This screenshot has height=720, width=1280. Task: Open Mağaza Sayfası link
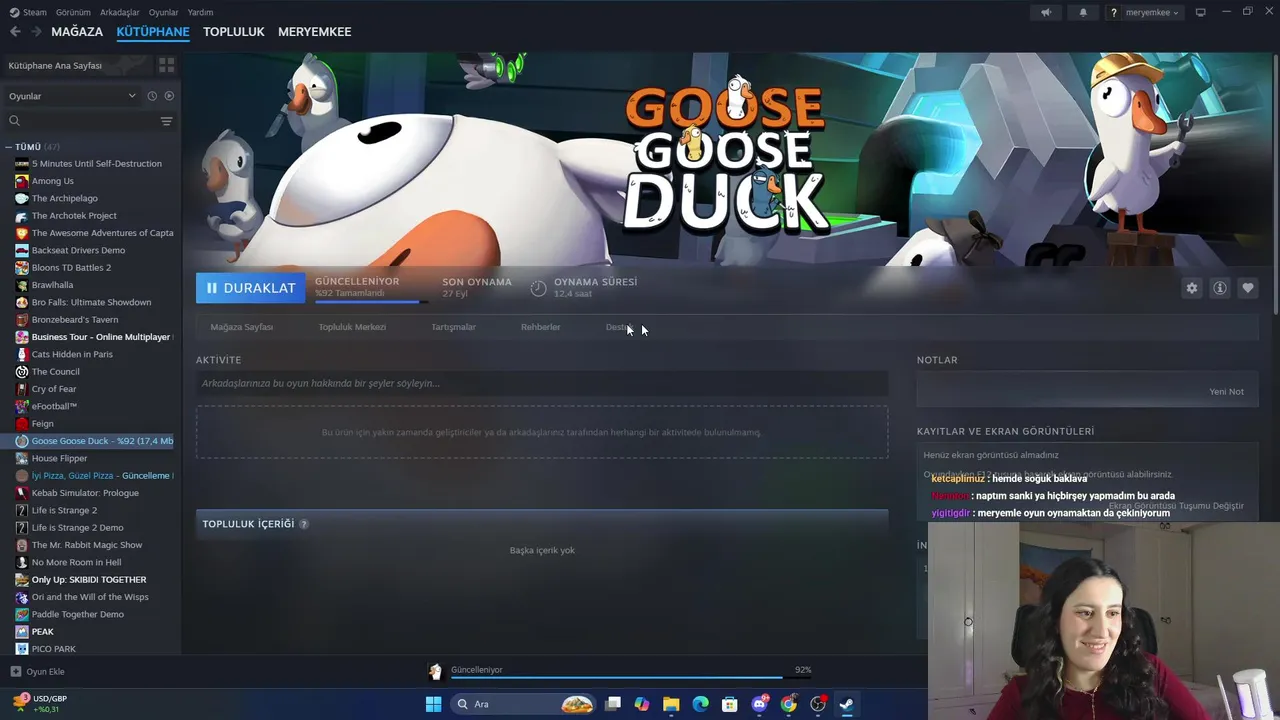click(x=241, y=327)
